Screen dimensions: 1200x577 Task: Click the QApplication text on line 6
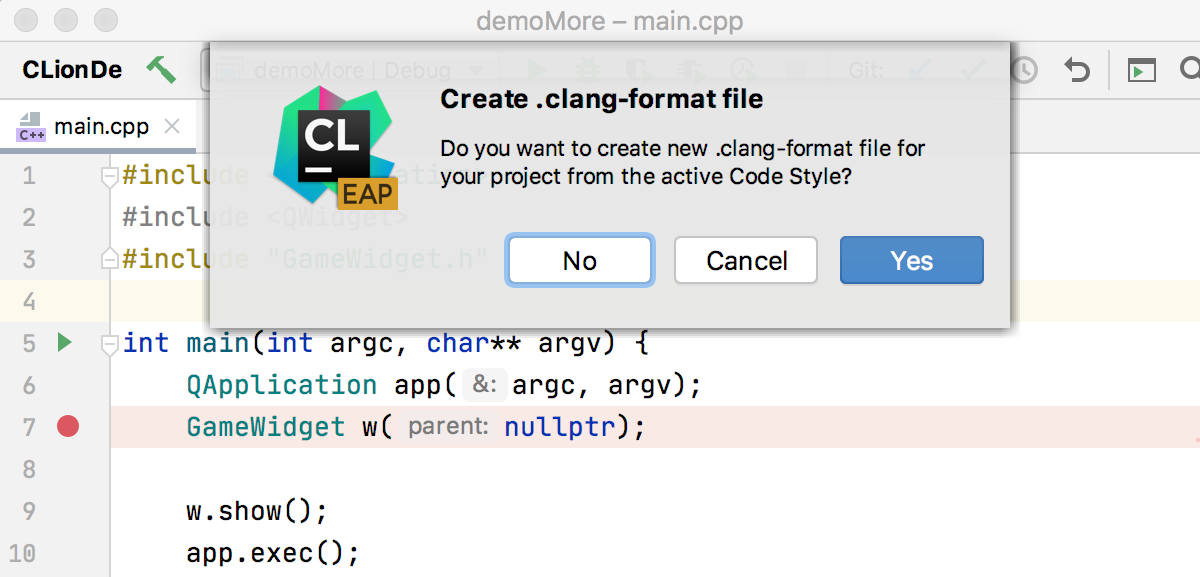click(282, 385)
